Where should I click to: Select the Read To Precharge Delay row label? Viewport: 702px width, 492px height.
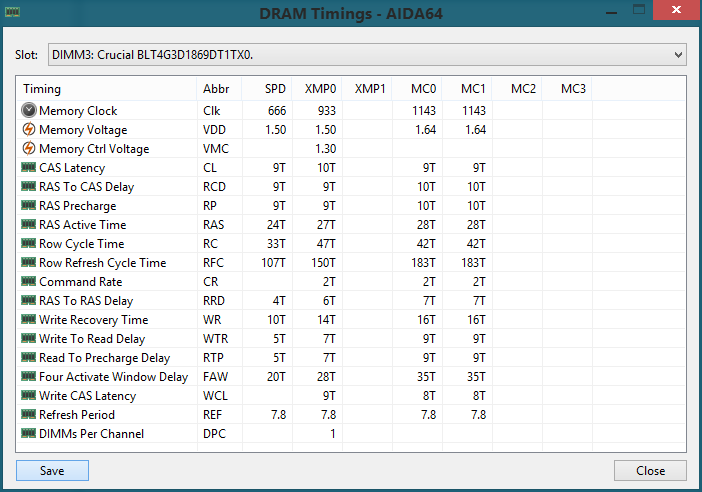point(105,358)
